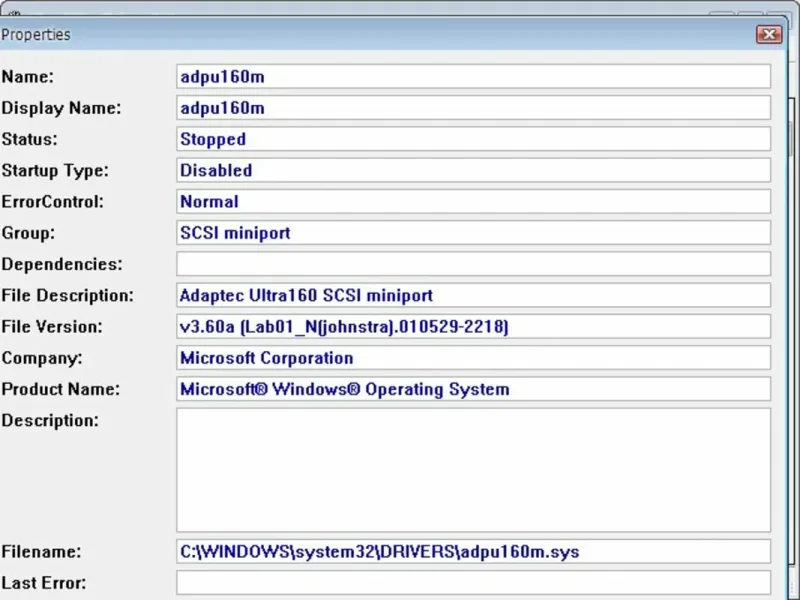Click the Company: label
800x600 pixels.
[42, 358]
